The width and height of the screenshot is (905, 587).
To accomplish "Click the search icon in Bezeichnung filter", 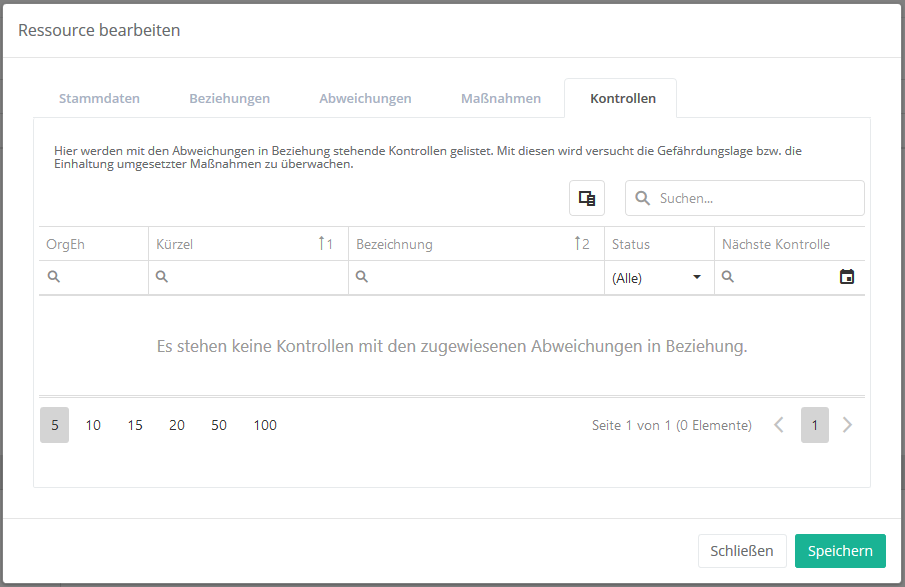I will click(364, 278).
